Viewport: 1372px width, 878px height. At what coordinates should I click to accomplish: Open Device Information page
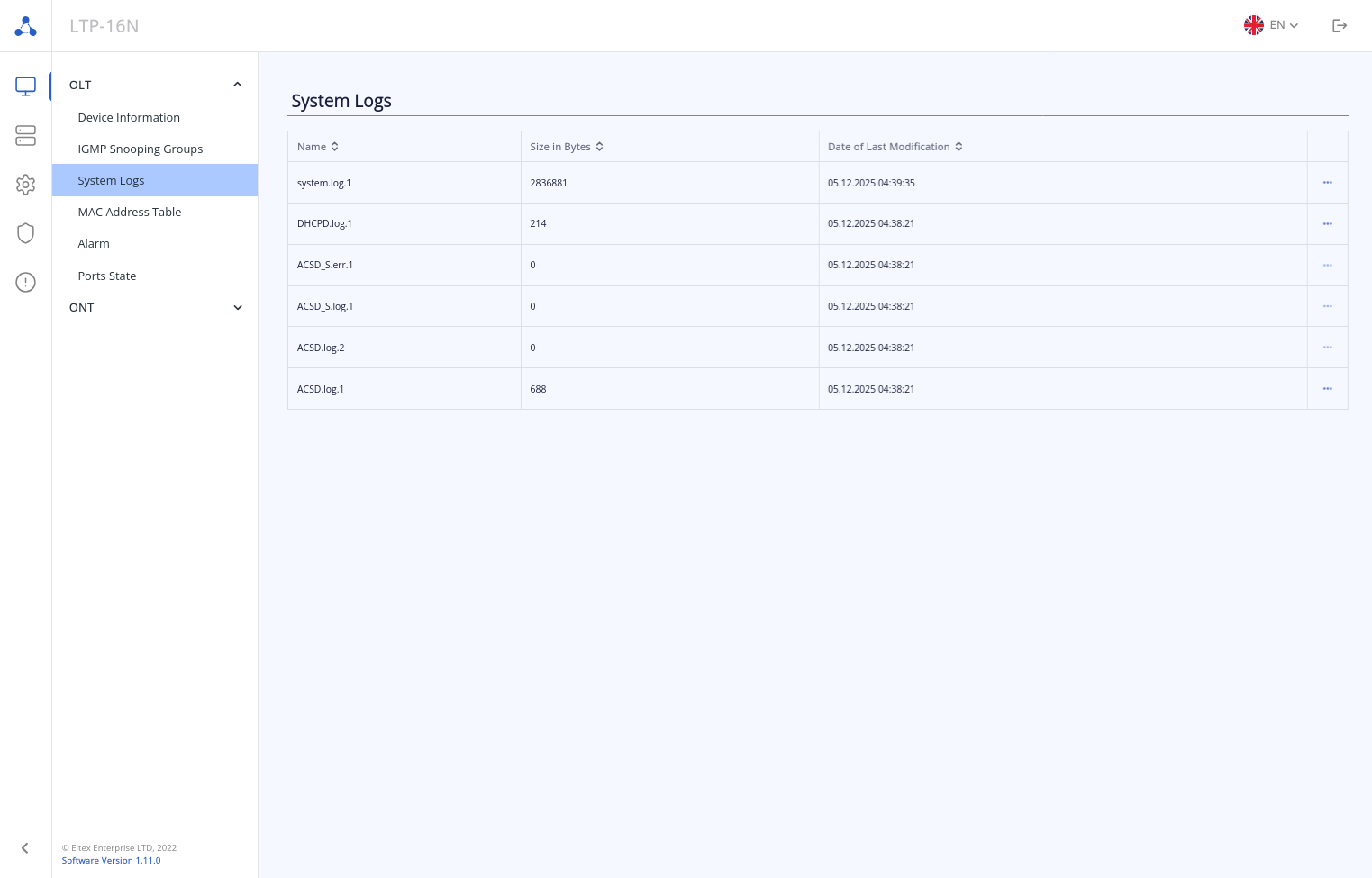tap(129, 117)
